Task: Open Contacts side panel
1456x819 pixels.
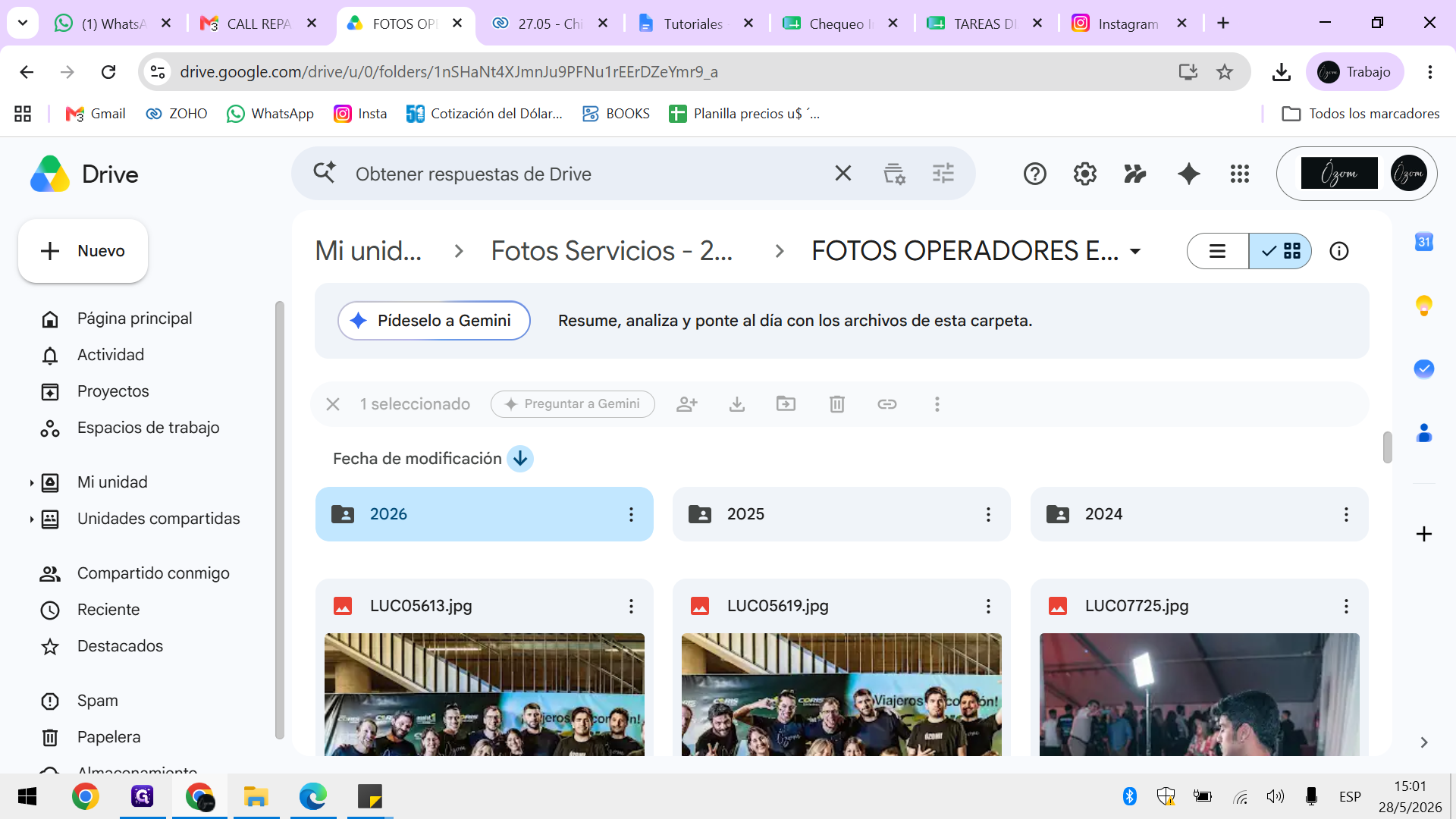Action: 1423,433
